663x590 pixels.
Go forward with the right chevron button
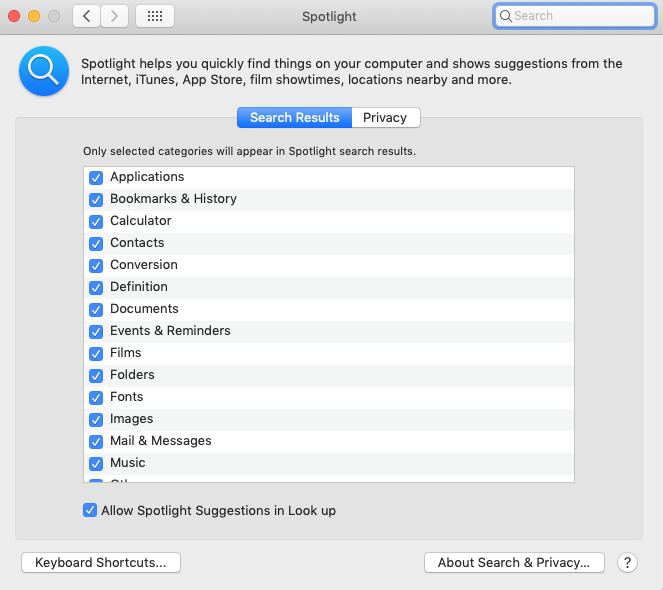click(x=114, y=16)
